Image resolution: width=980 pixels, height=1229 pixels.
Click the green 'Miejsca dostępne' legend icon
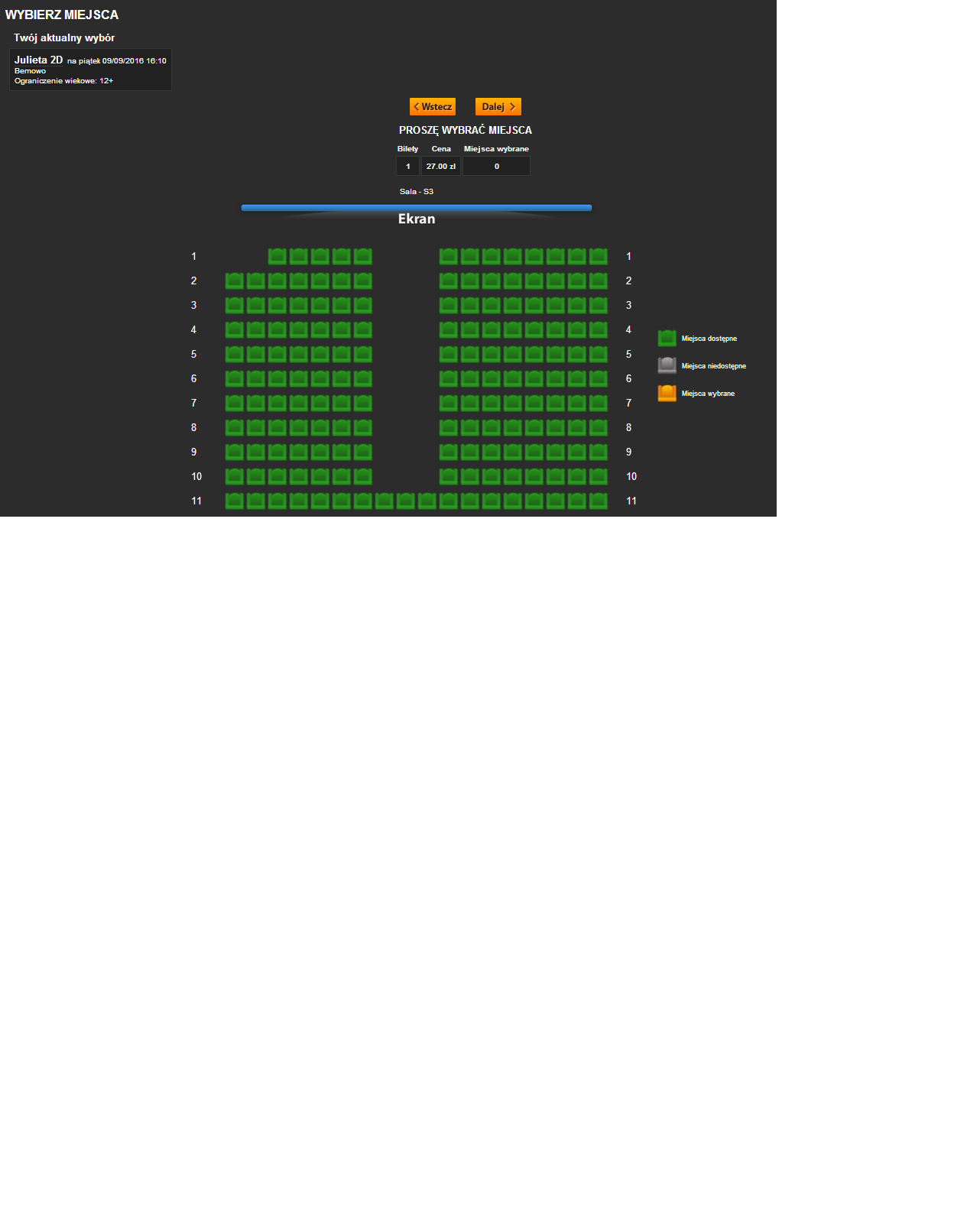coord(667,338)
